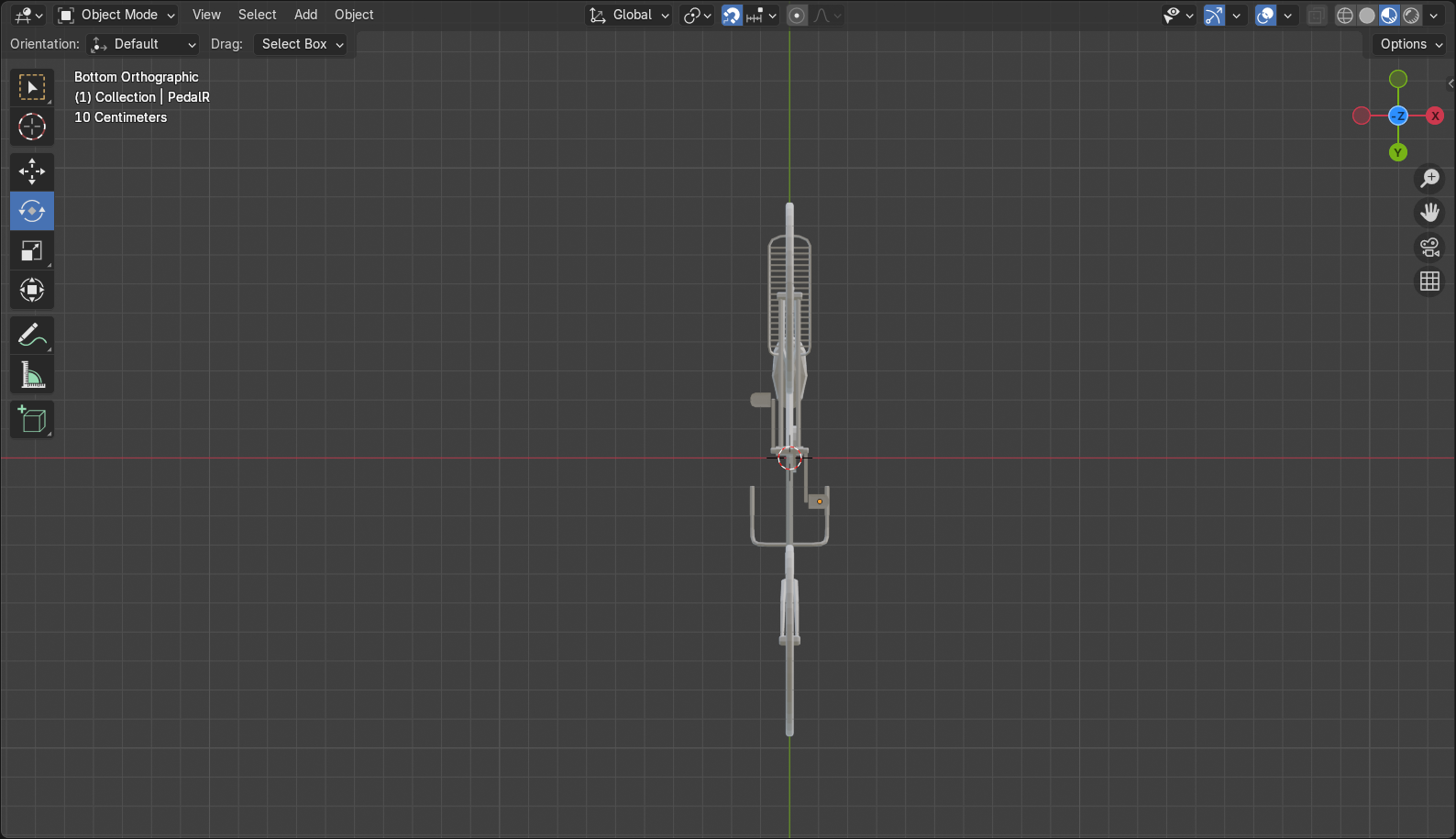This screenshot has height=839, width=1456.
Task: Click the pan view hand icon
Action: (1429, 213)
